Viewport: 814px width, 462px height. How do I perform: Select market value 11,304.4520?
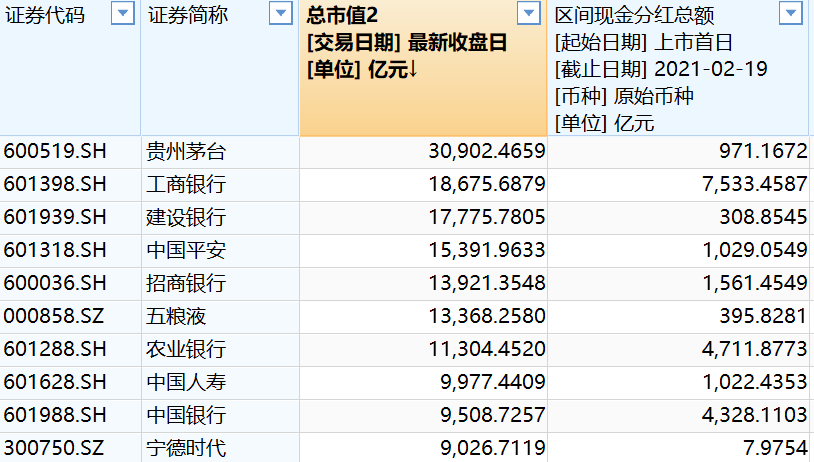424,349
